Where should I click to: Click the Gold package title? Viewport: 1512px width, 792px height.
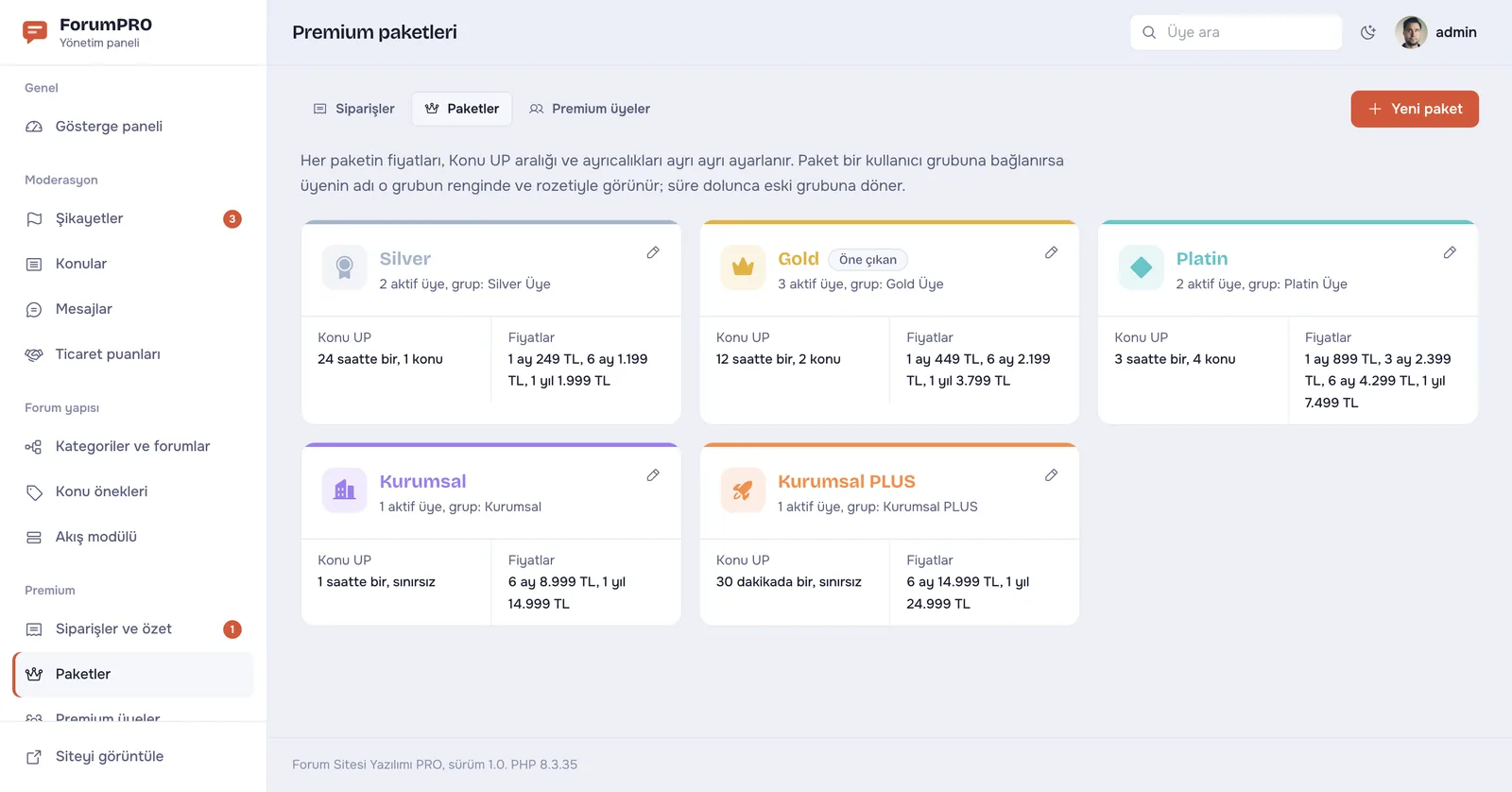(x=799, y=259)
